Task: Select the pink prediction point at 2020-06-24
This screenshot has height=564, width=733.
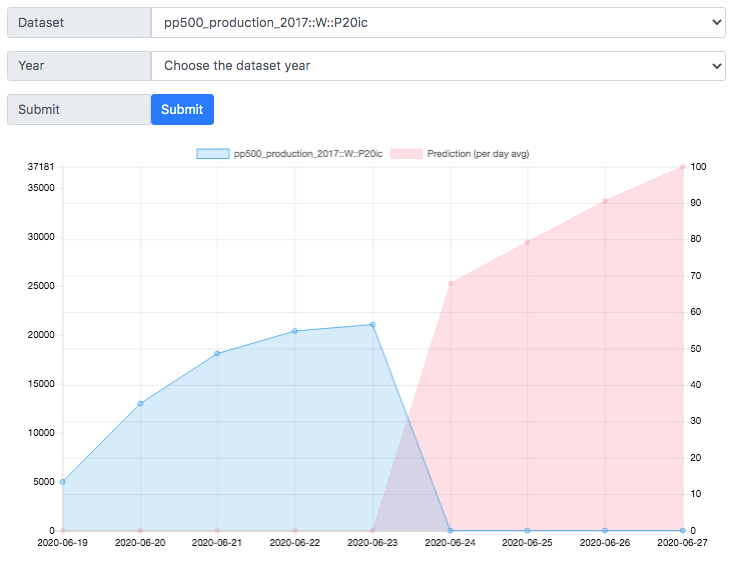Action: coord(451,284)
